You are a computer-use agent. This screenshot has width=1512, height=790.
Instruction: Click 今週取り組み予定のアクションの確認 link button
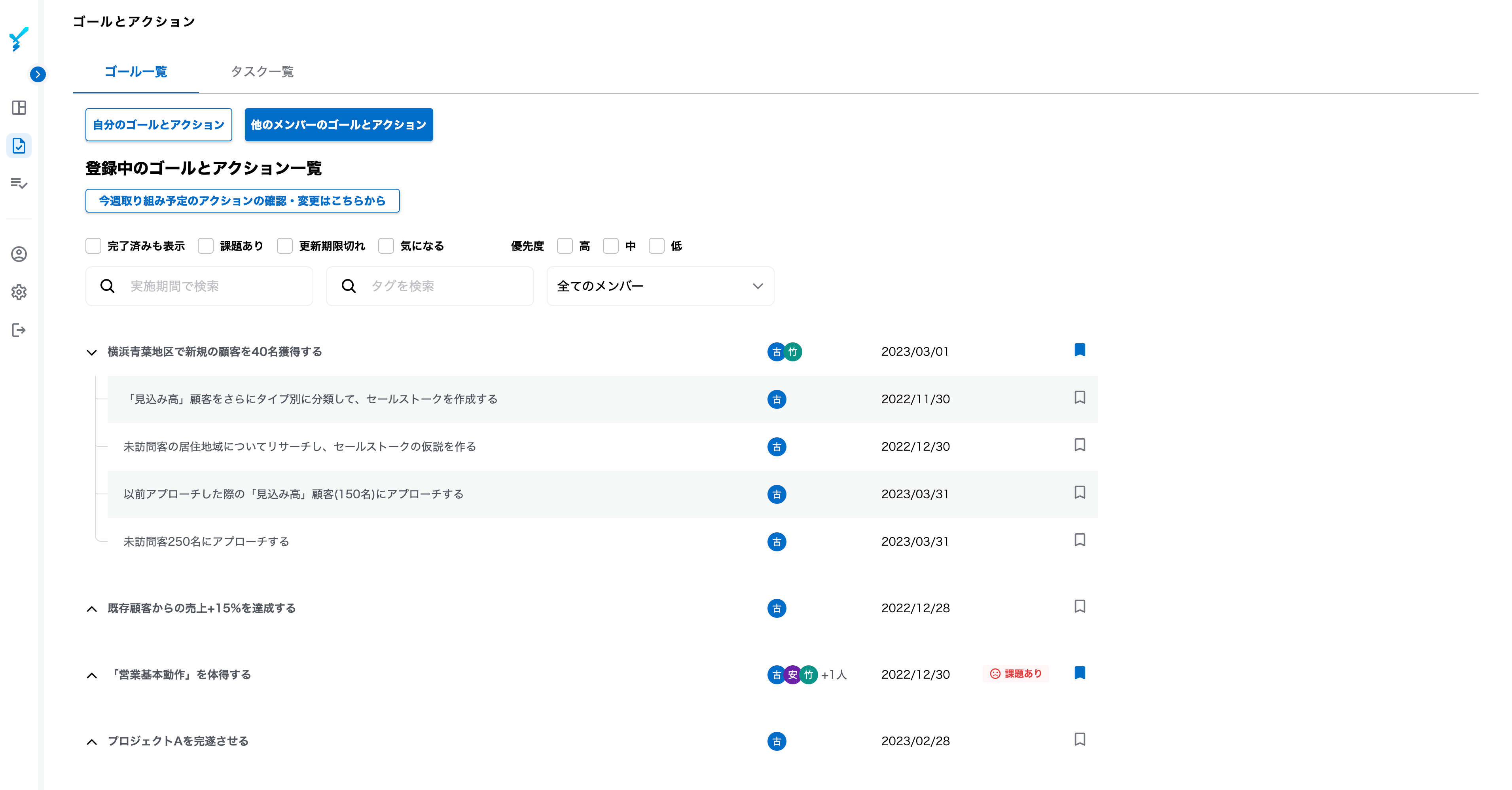click(242, 201)
